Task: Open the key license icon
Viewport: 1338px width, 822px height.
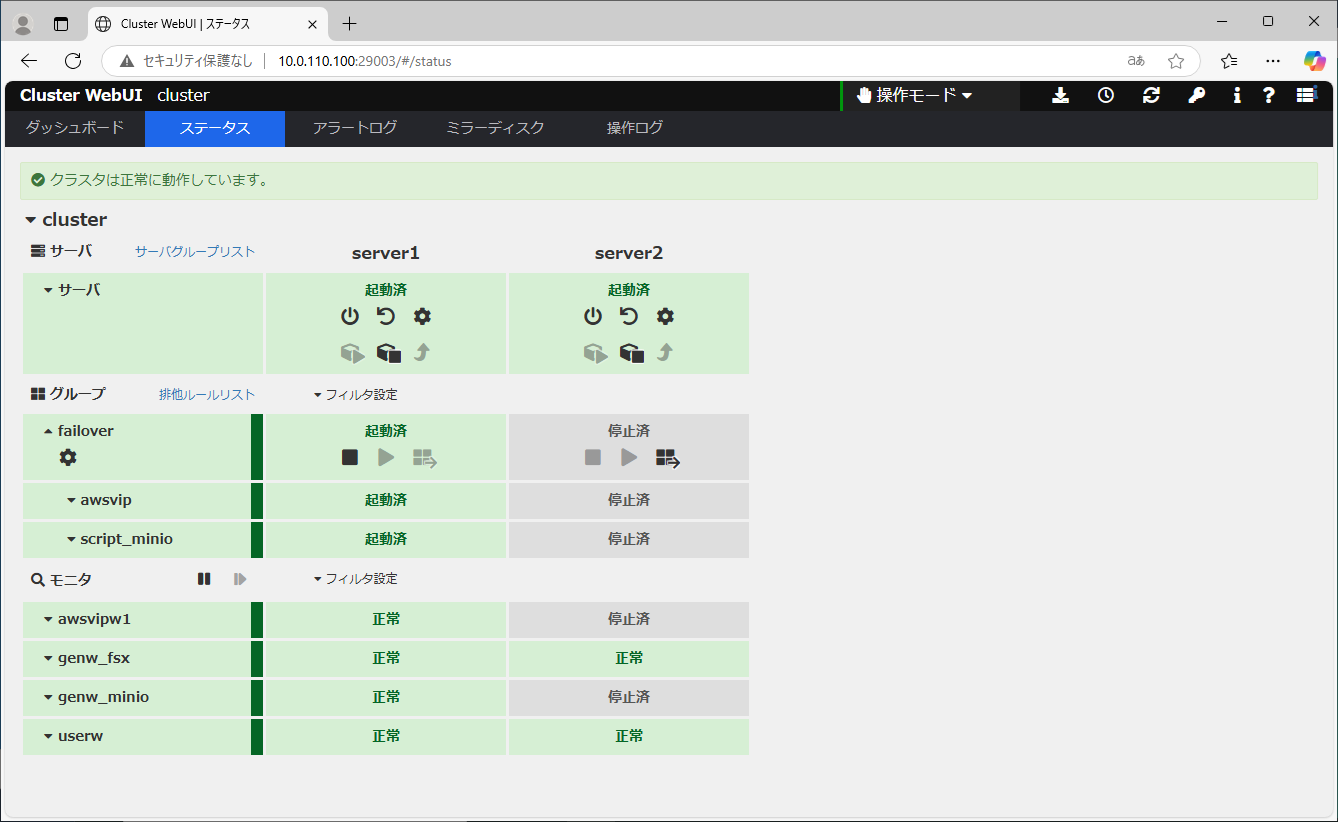Action: (1196, 96)
